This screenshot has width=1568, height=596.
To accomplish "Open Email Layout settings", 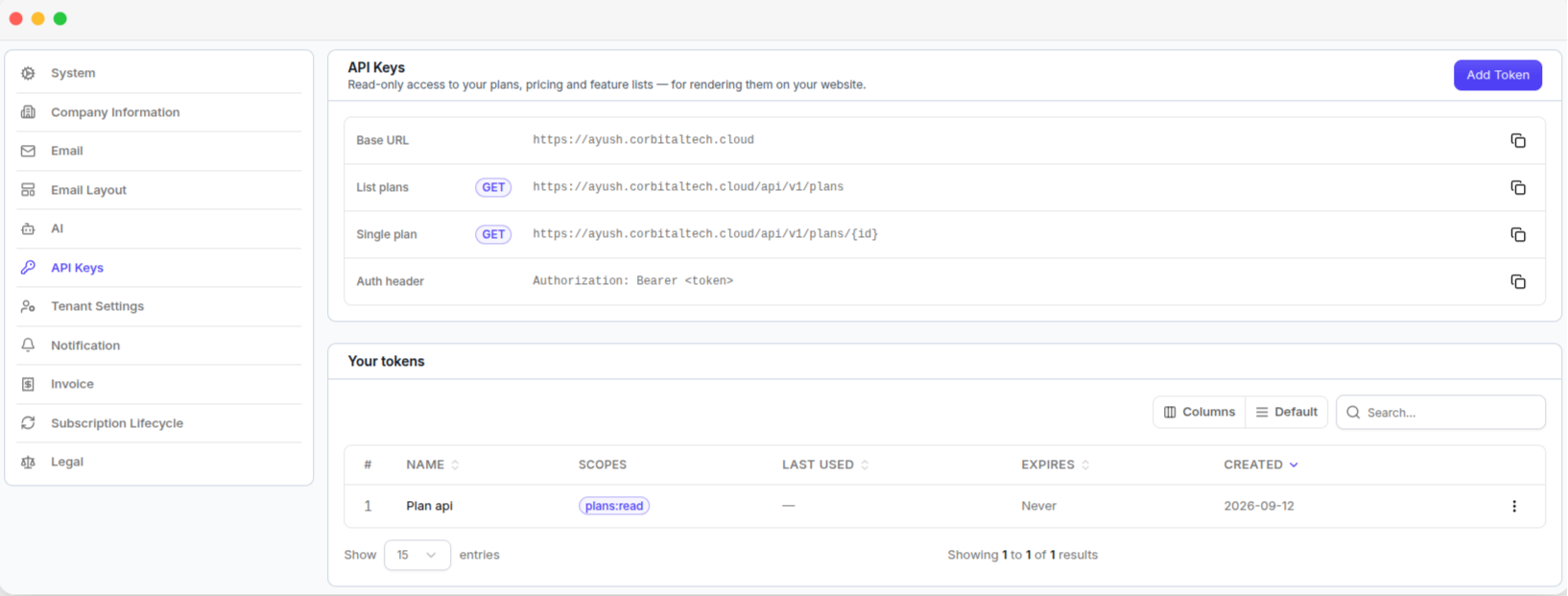I will pos(88,190).
